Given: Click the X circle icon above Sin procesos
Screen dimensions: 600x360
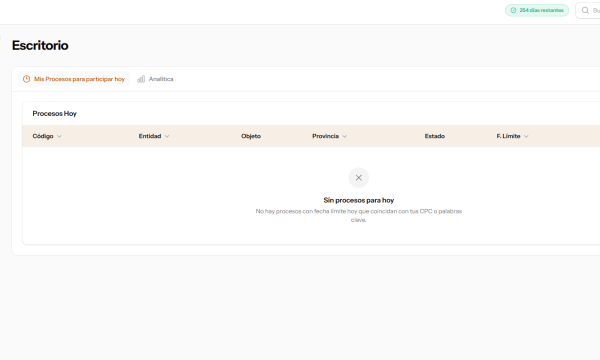Looking at the screenshot, I should coord(359,178).
